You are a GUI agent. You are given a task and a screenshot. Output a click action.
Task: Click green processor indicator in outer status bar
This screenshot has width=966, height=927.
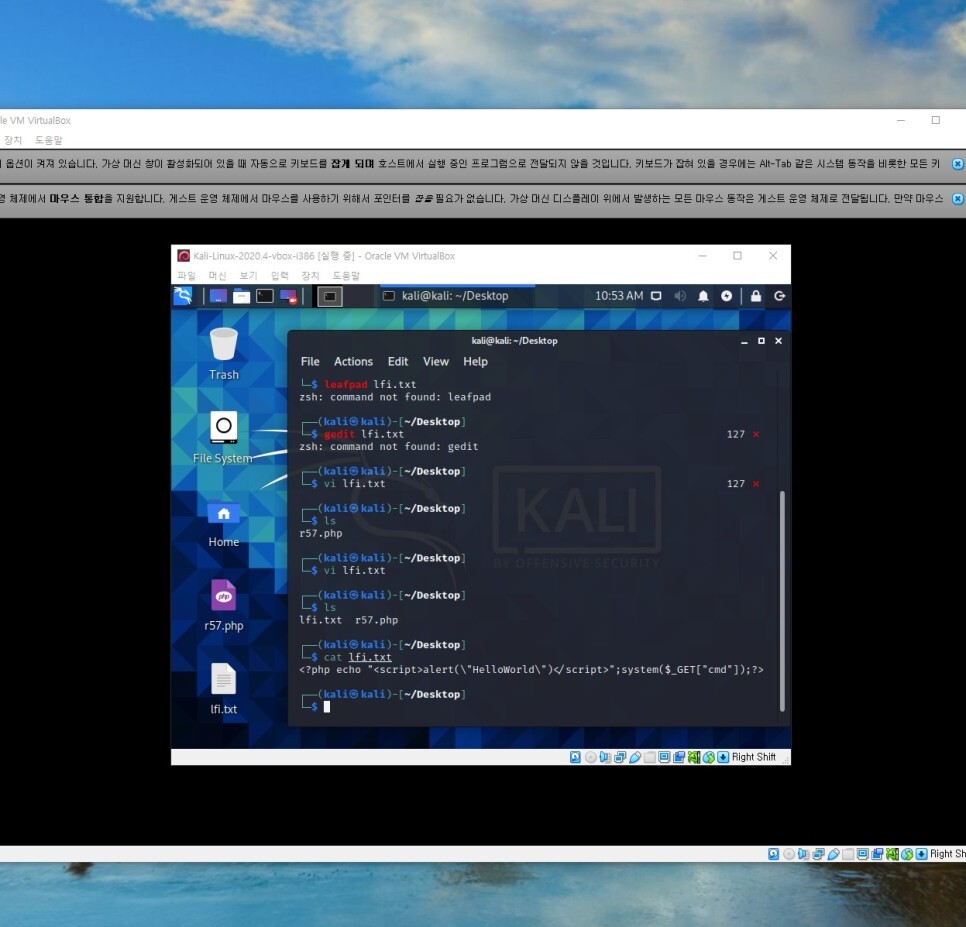[x=892, y=854]
